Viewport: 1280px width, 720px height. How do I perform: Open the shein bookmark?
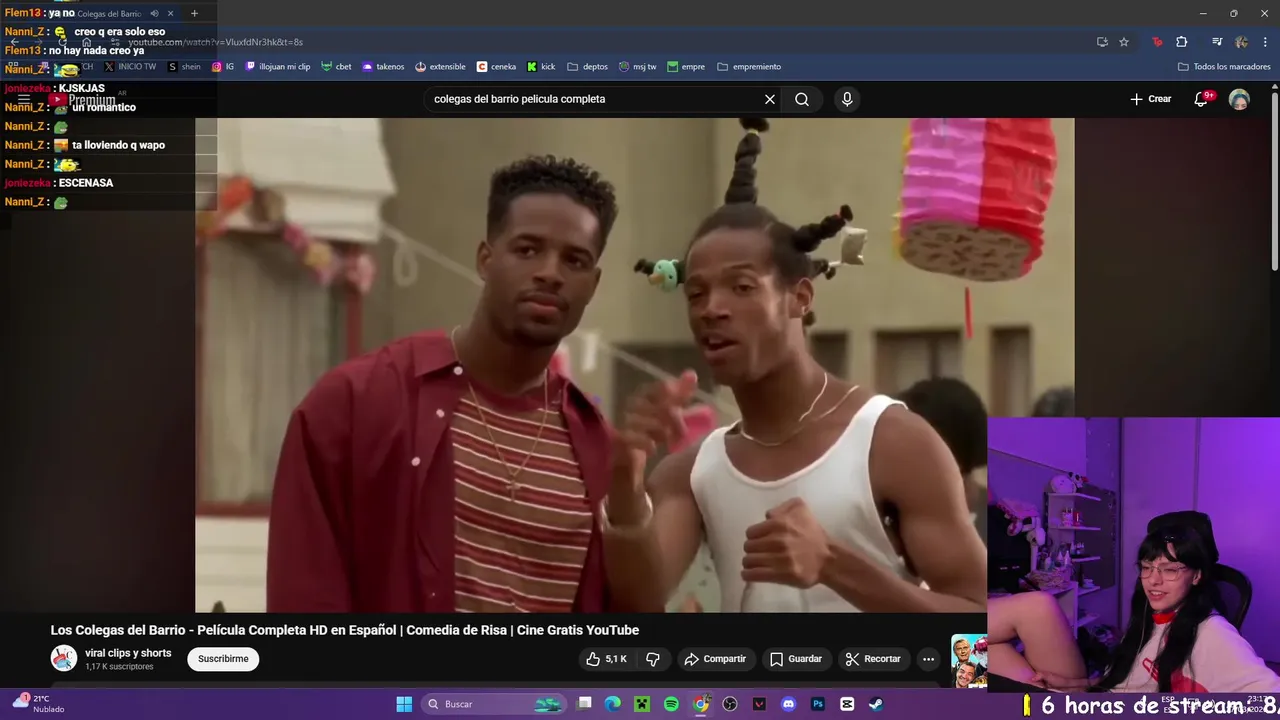pos(185,67)
